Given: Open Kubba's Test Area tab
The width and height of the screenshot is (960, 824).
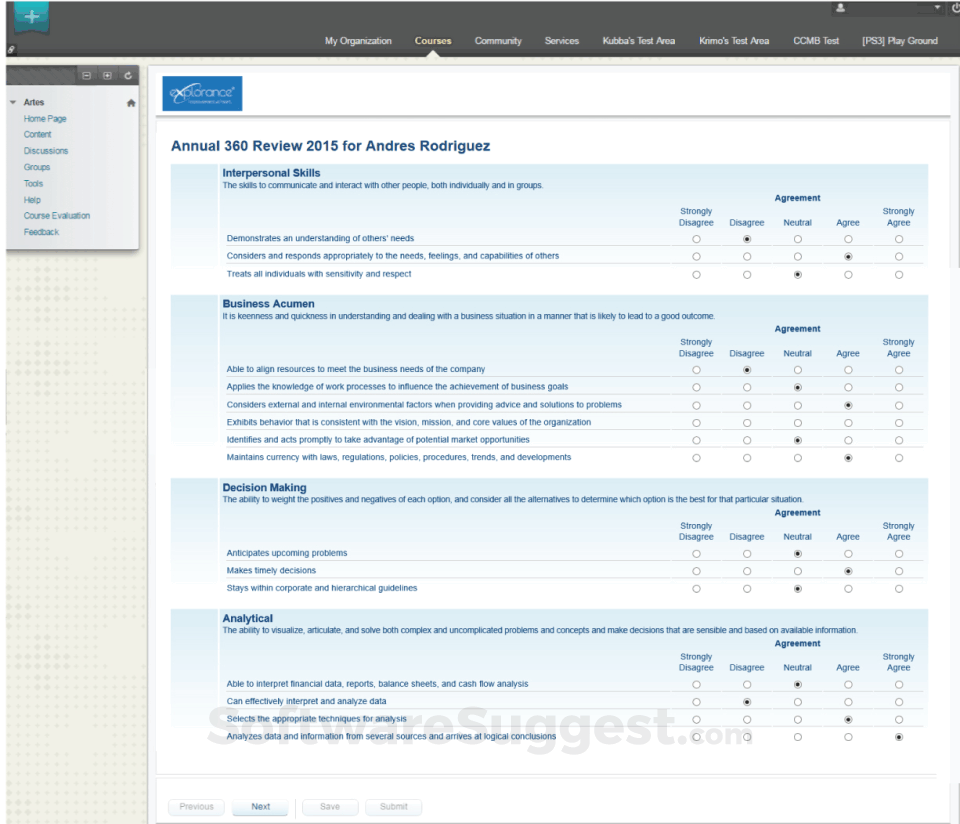Looking at the screenshot, I should click(x=639, y=41).
